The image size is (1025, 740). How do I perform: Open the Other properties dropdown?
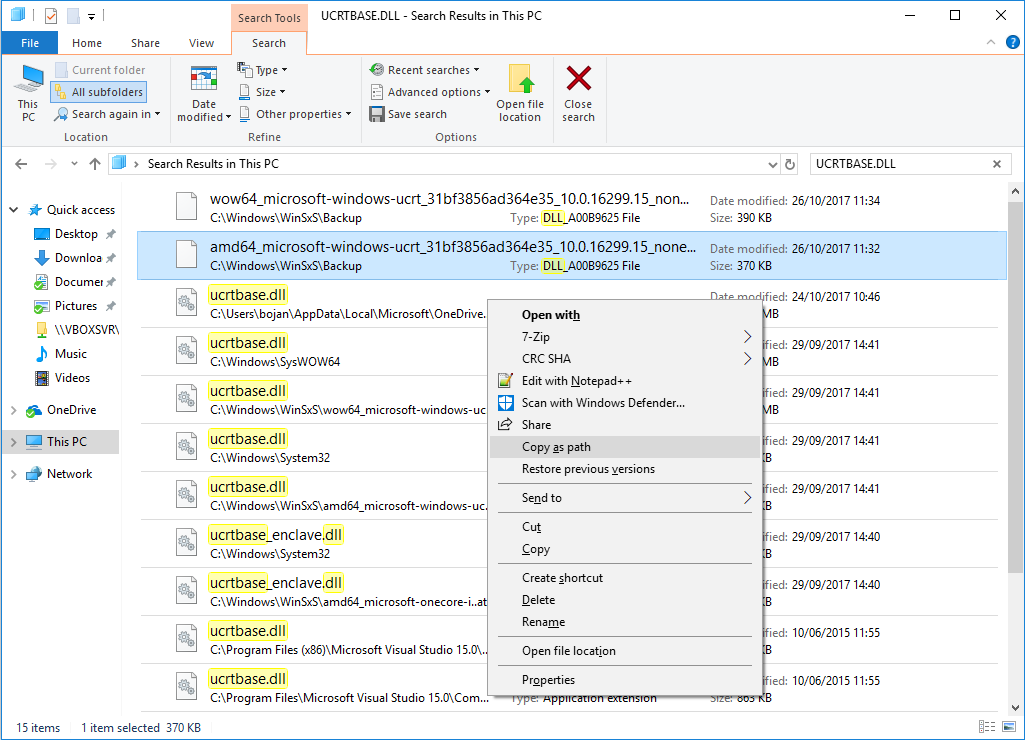pos(295,114)
